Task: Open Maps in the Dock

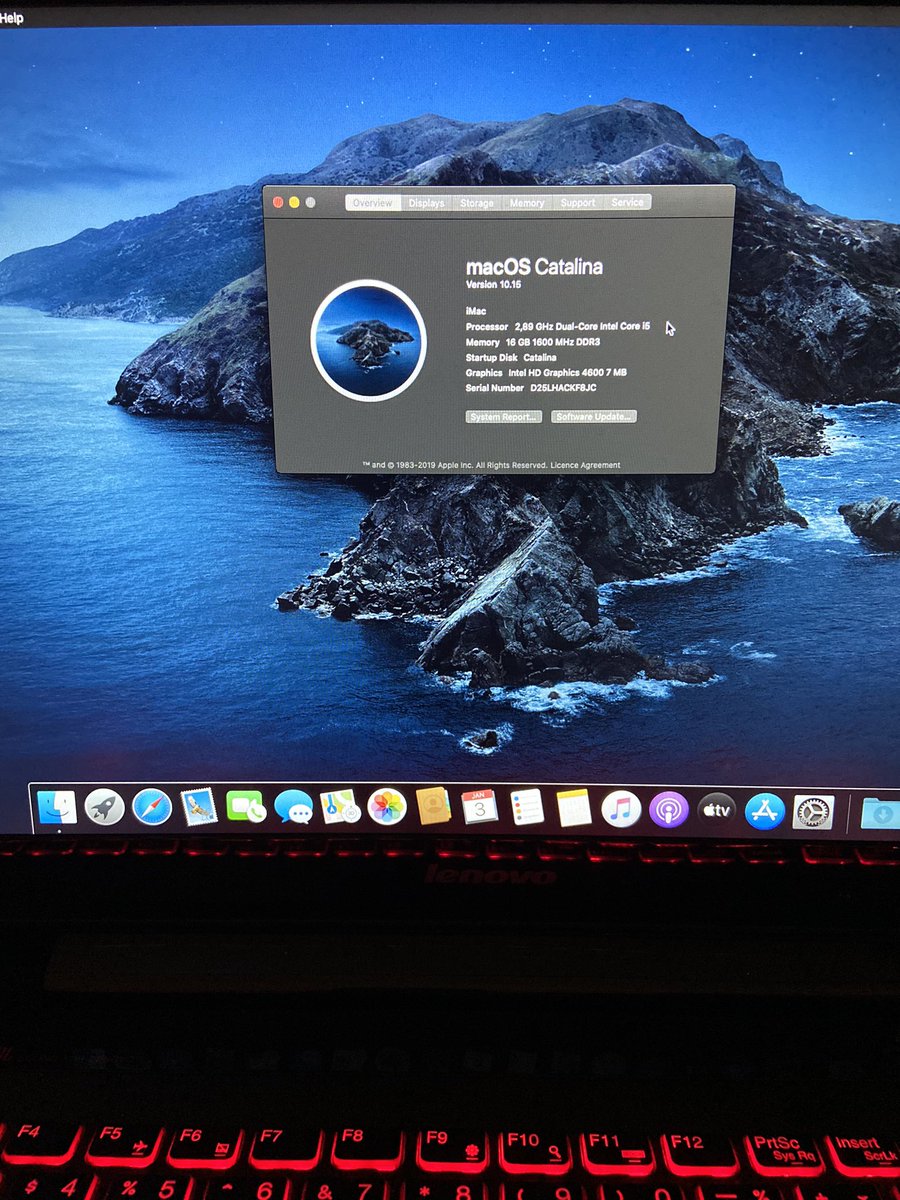Action: (340, 806)
